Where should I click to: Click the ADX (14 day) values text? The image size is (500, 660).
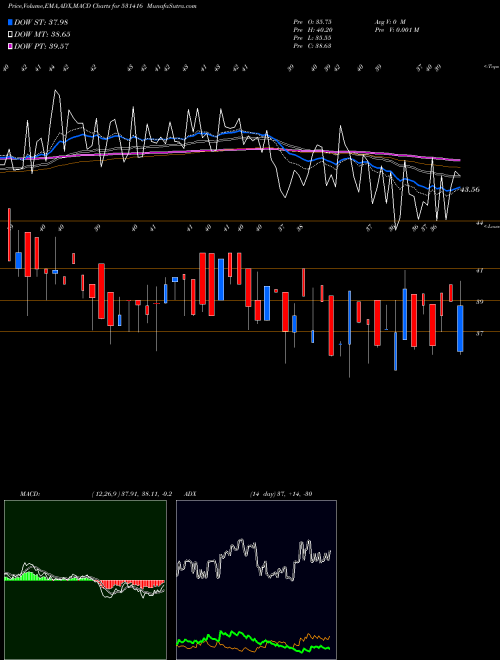coord(280,494)
